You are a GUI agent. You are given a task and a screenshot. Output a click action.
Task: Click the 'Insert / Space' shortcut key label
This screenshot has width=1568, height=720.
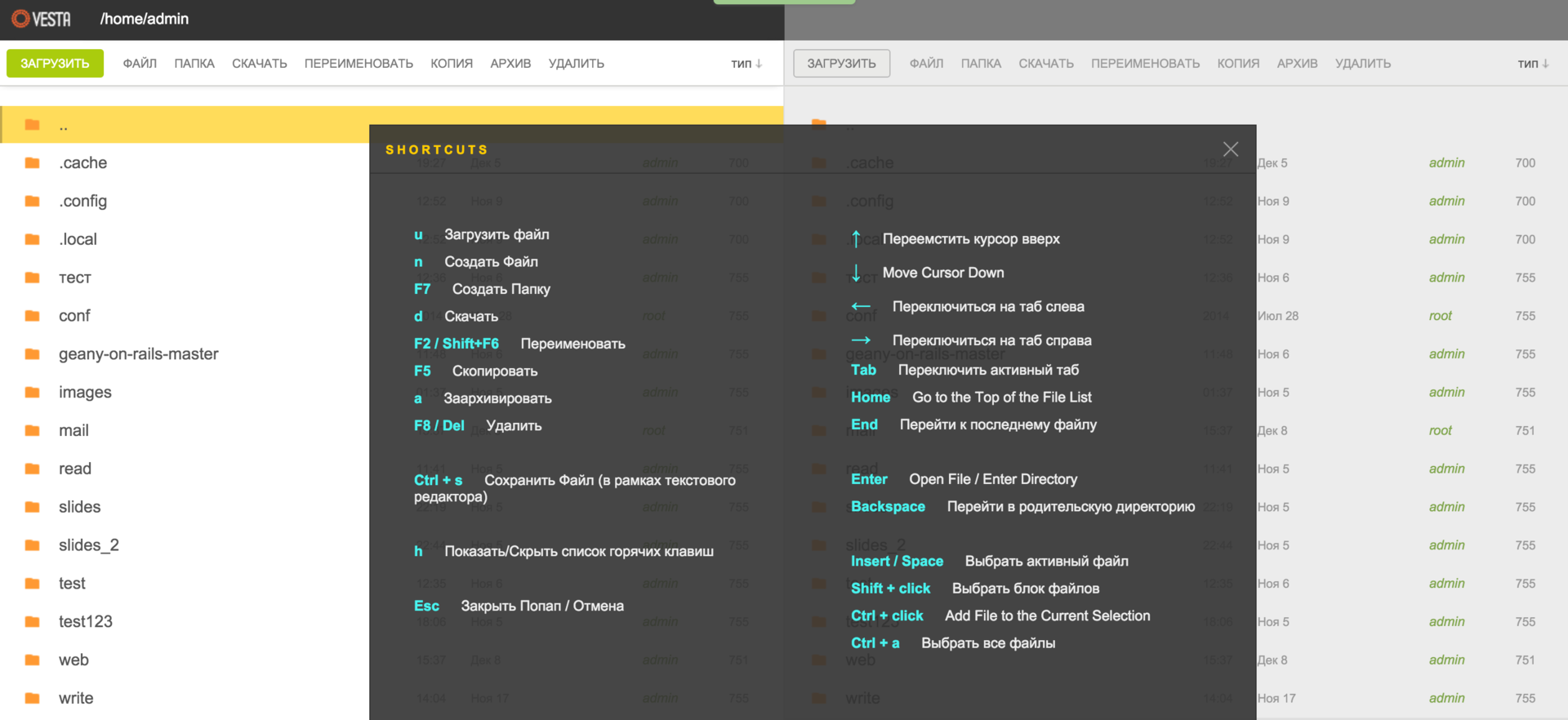pos(897,561)
